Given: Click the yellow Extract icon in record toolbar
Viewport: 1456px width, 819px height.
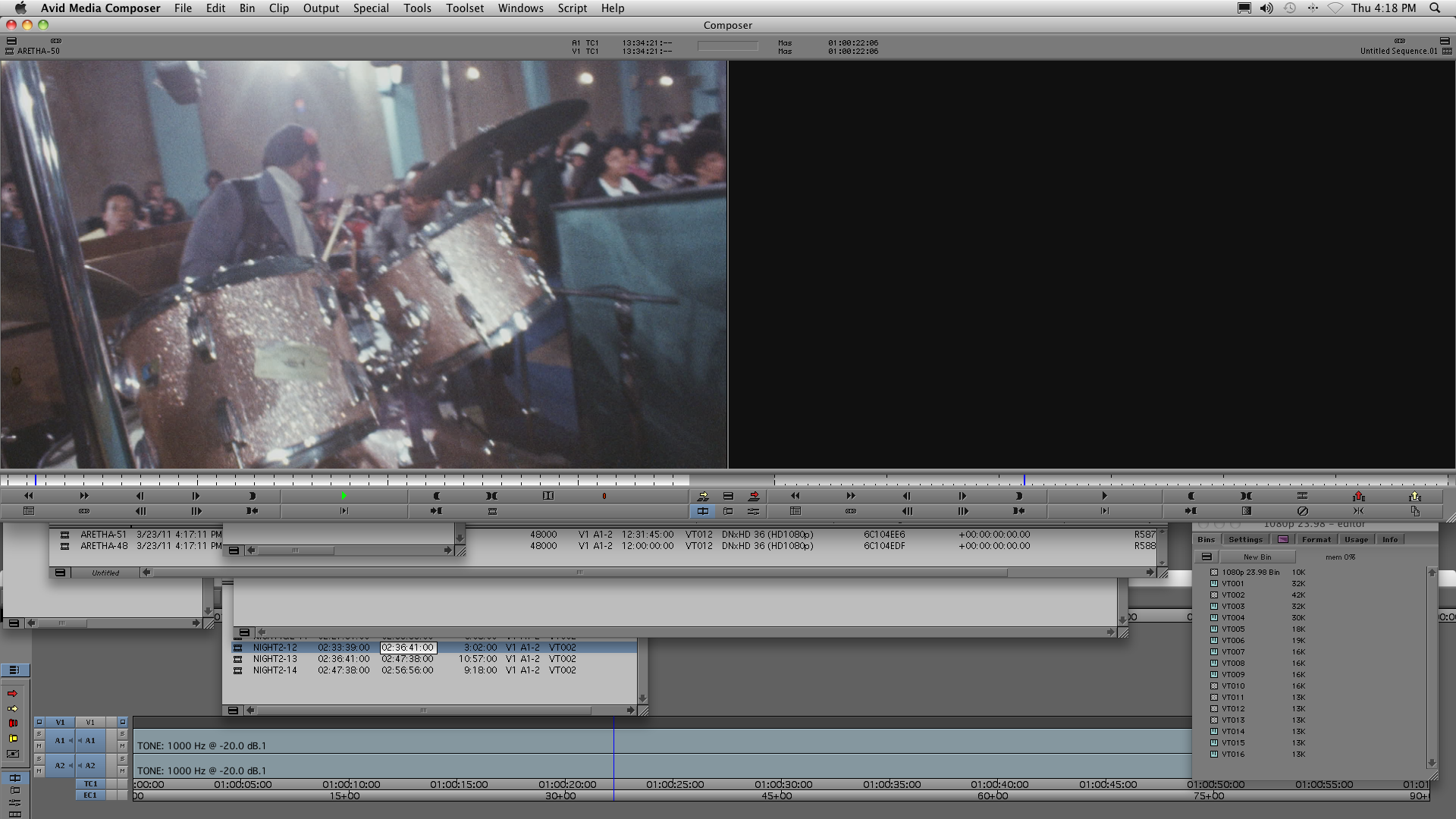Looking at the screenshot, I should click(x=1414, y=496).
